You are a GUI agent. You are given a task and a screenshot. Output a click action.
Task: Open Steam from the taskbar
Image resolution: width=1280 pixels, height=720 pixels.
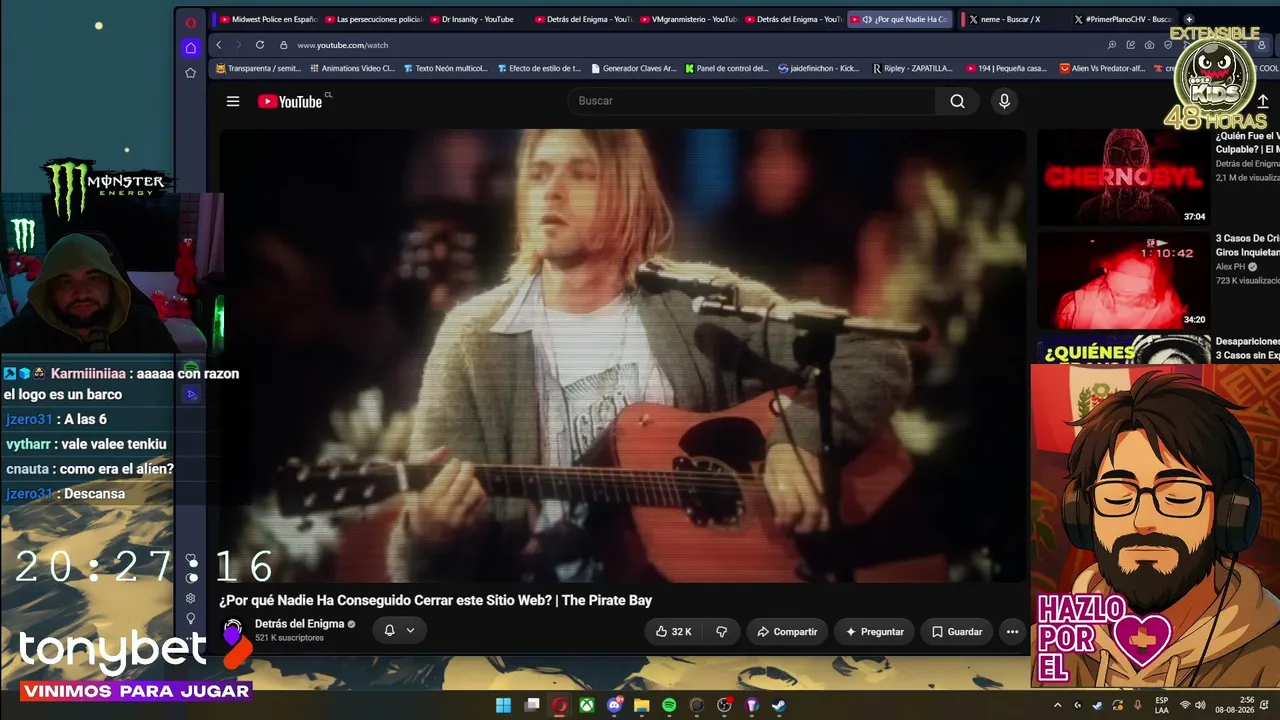point(779,705)
